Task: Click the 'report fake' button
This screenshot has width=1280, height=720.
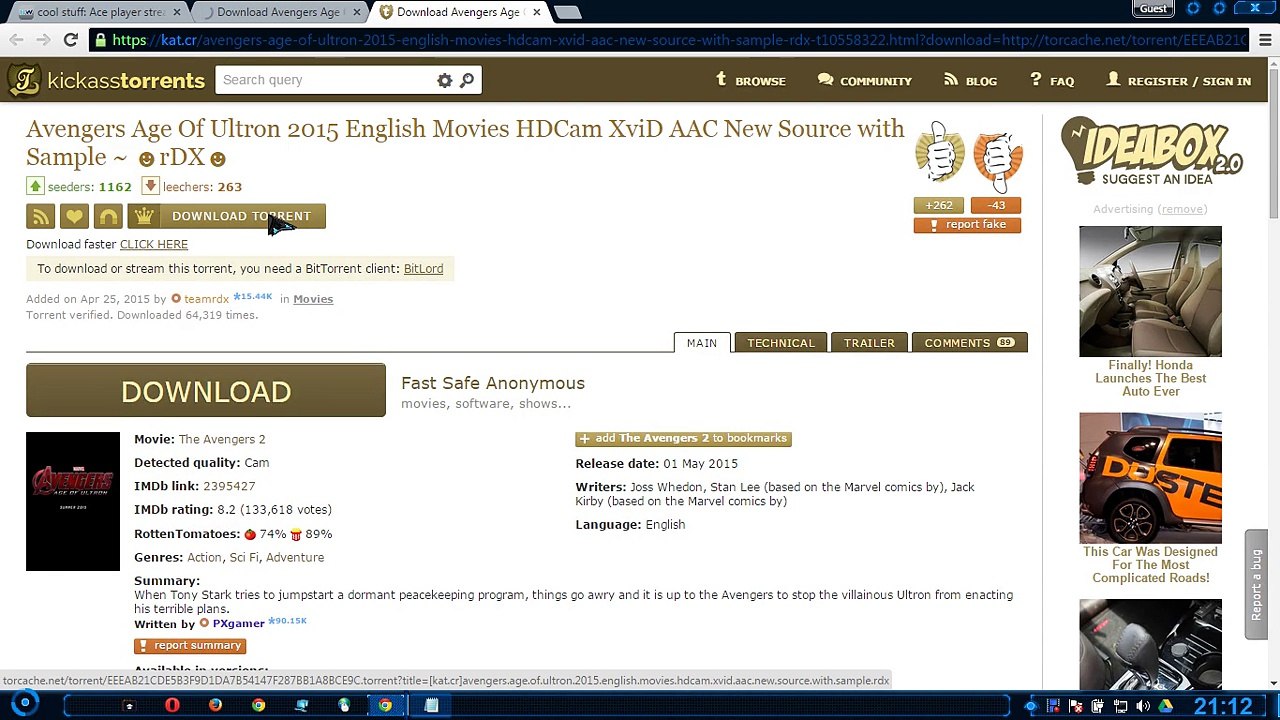Action: pos(967,225)
